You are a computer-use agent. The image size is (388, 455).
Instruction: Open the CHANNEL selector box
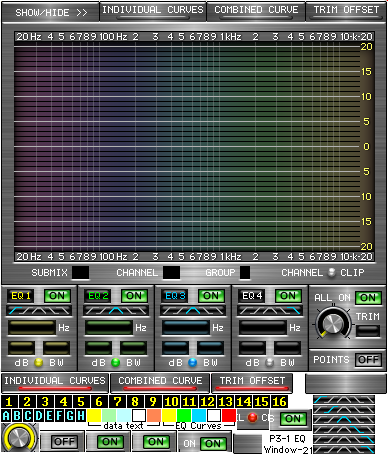click(x=171, y=273)
